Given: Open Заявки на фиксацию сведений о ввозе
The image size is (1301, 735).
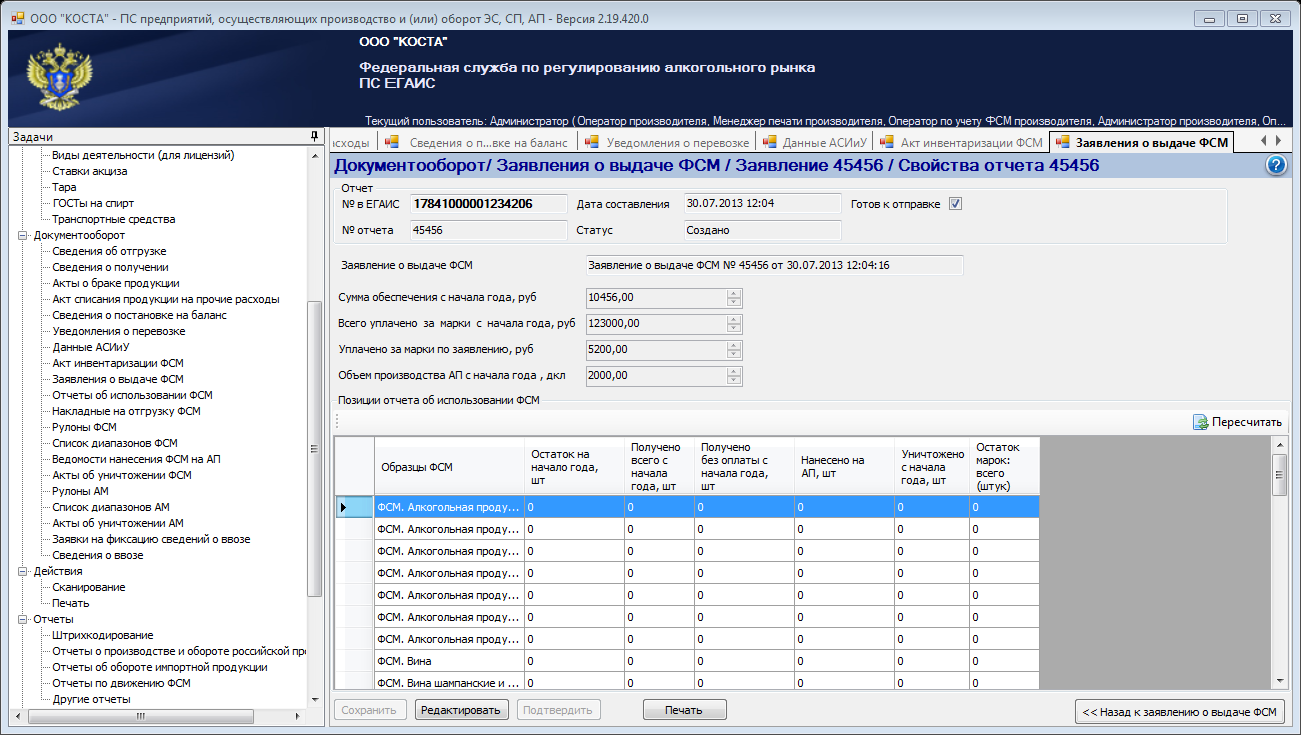Looking at the screenshot, I should [151, 539].
